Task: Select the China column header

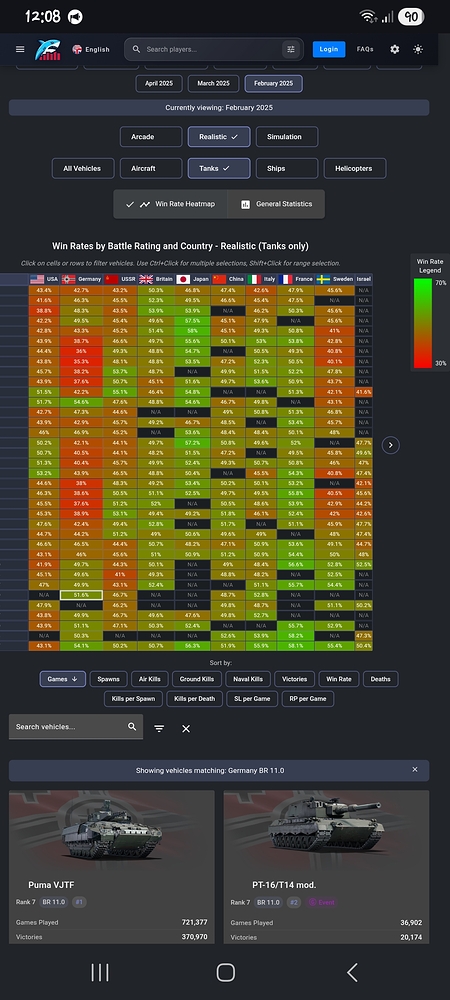Action: tap(228, 279)
